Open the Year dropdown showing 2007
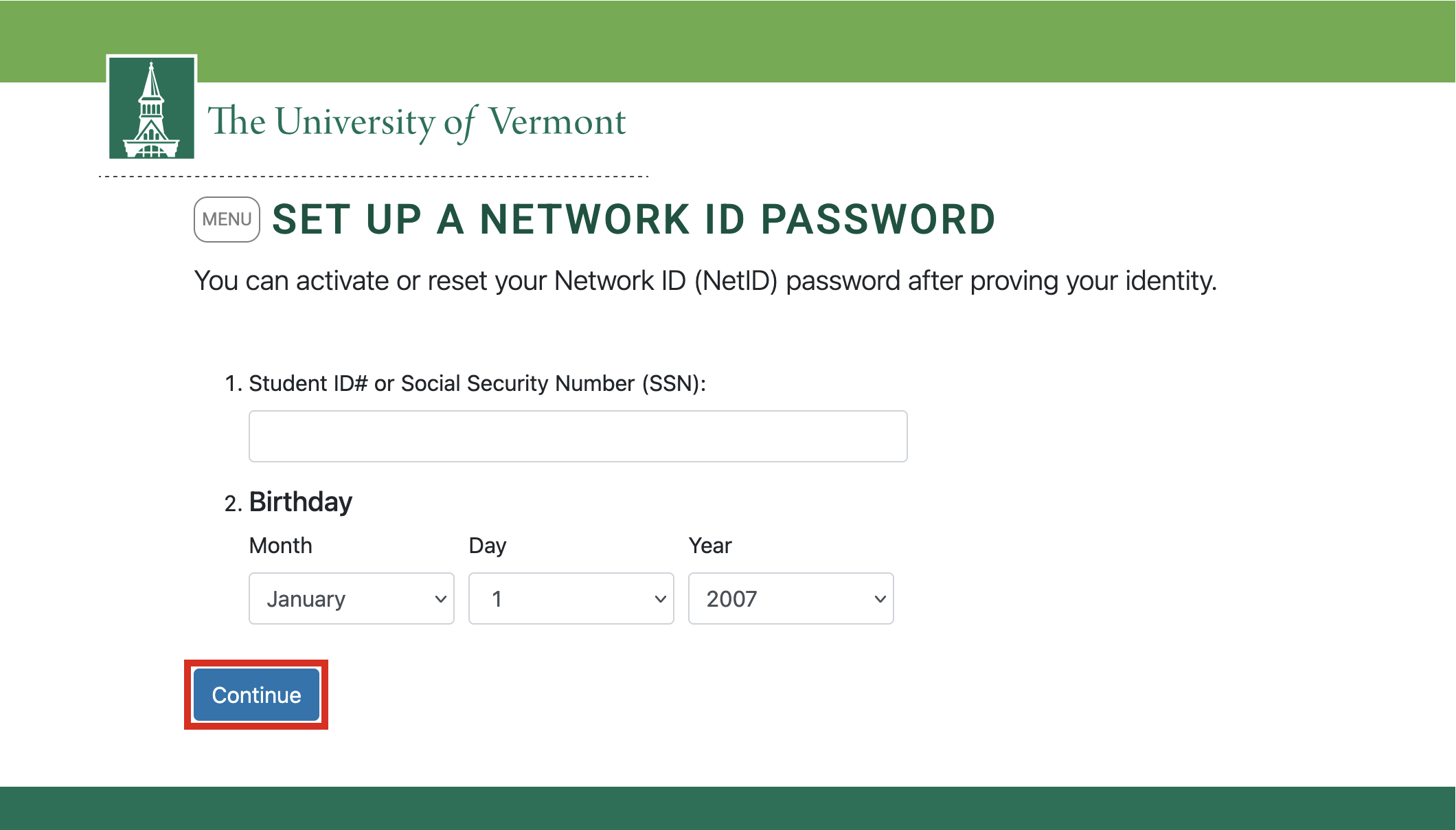This screenshot has height=830, width=1456. point(790,598)
